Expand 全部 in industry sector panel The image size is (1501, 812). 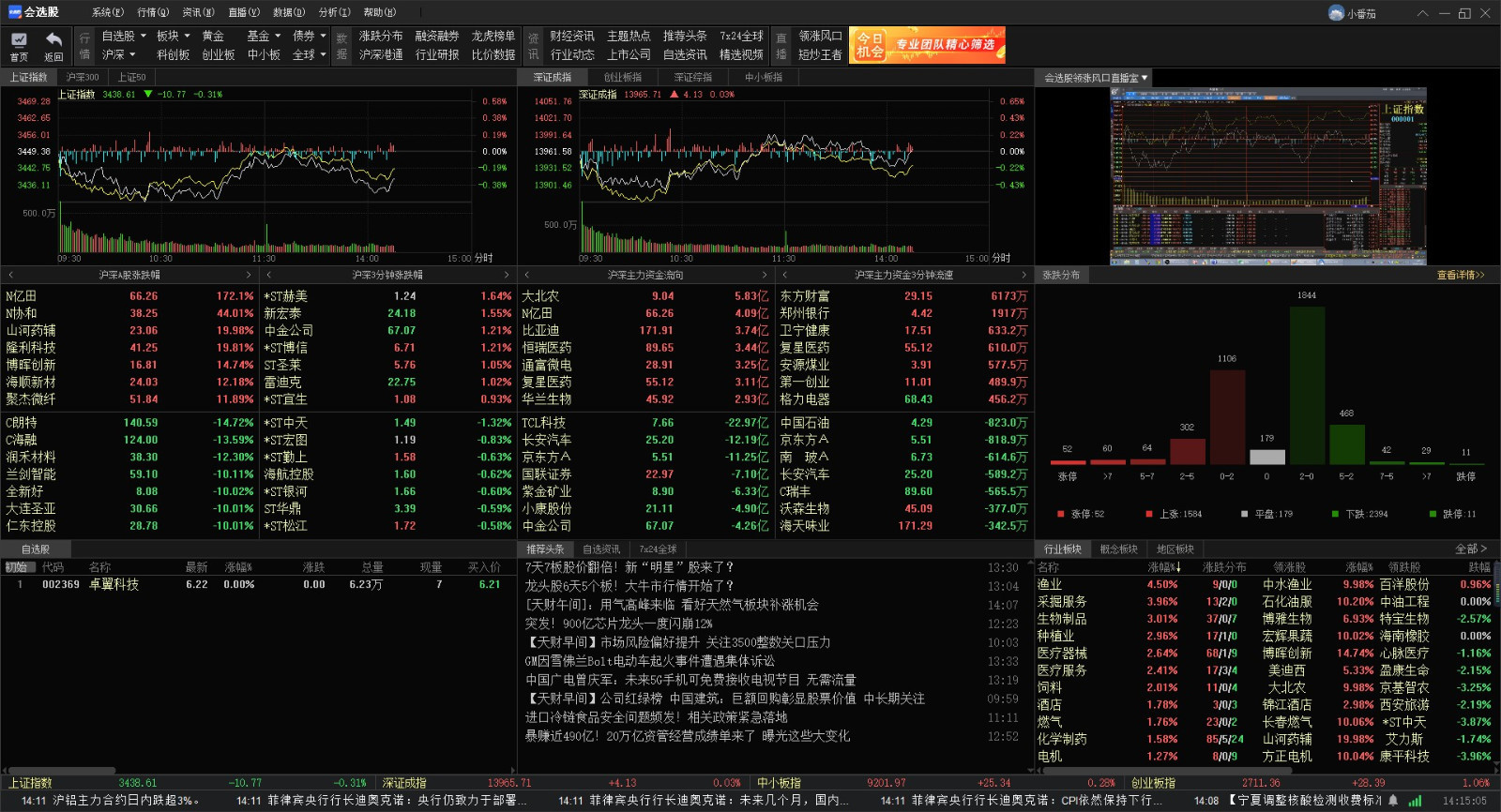tap(1471, 549)
